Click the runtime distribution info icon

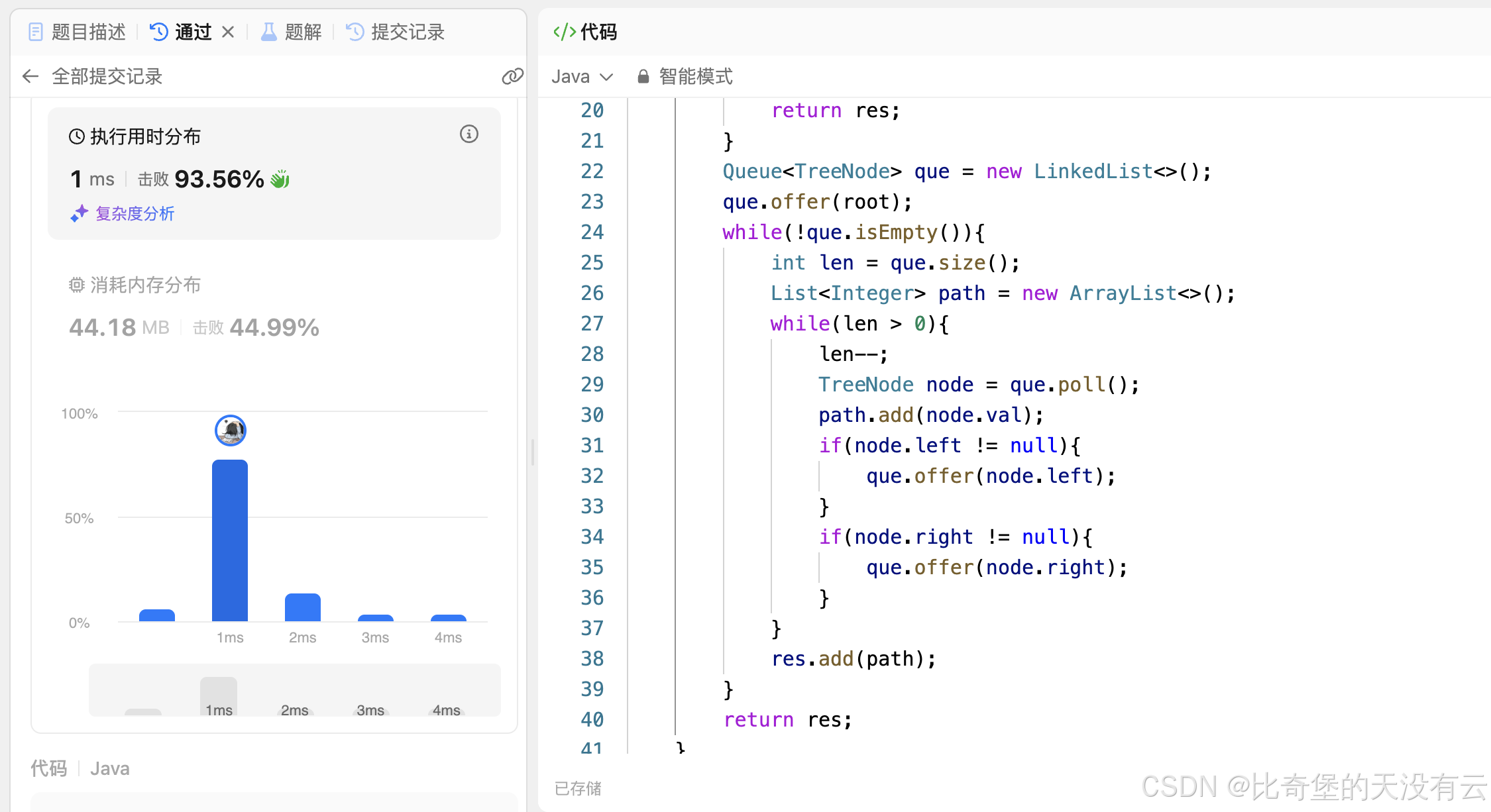[469, 134]
